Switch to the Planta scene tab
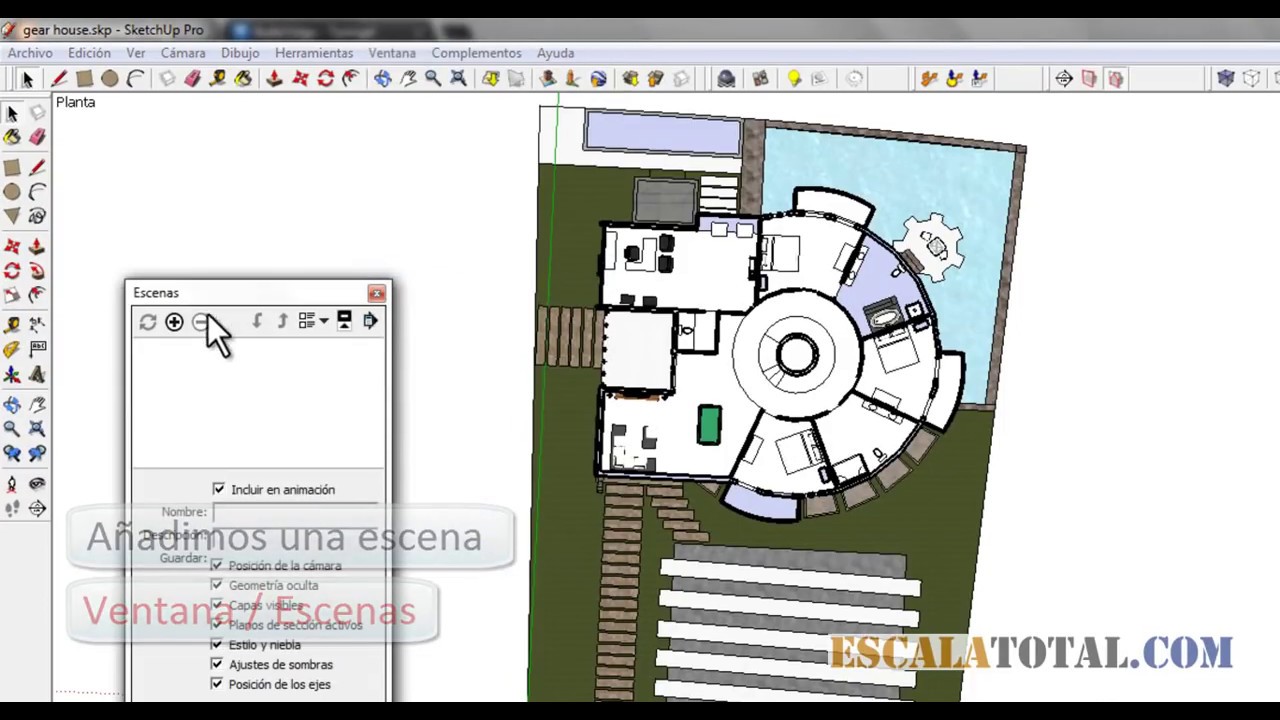The image size is (1280, 720). [x=76, y=102]
